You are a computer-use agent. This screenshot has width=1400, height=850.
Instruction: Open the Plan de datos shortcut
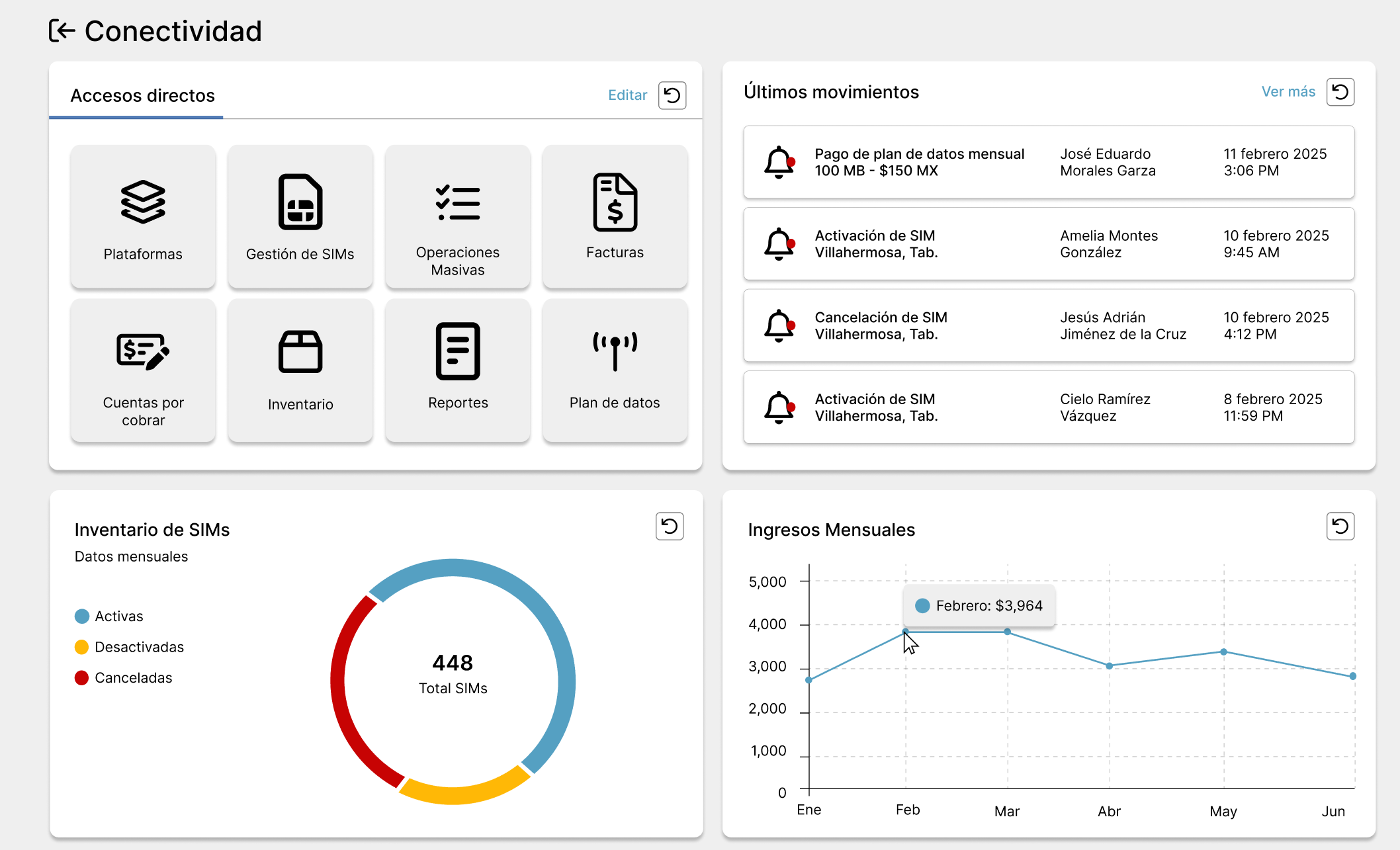615,370
